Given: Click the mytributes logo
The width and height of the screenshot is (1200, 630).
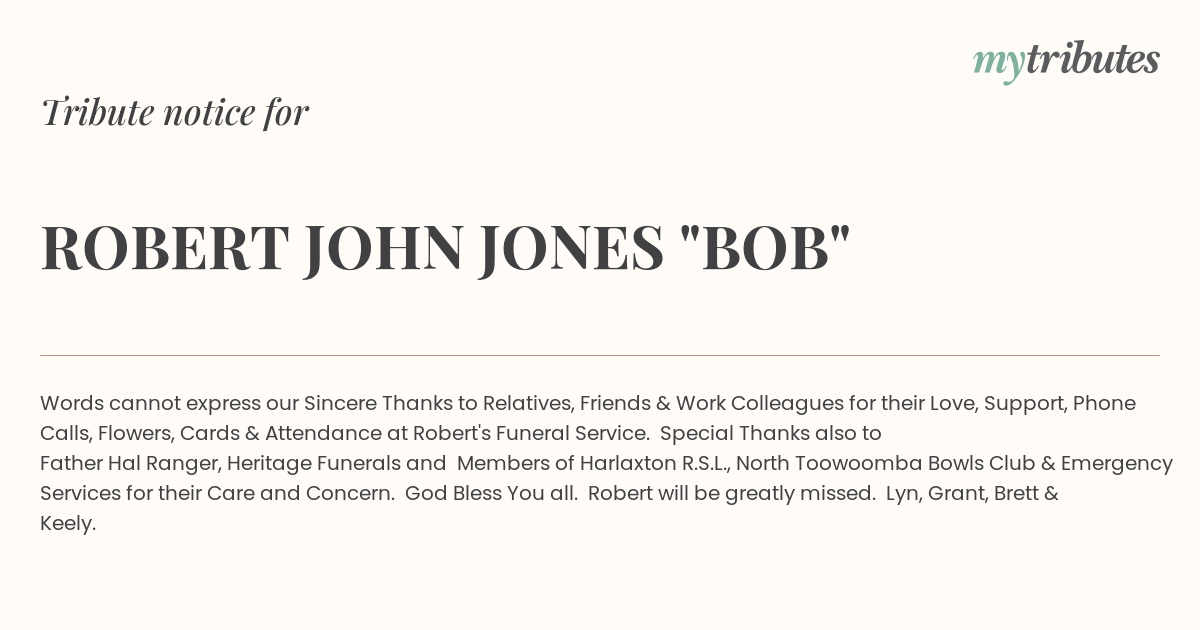Looking at the screenshot, I should [1066, 62].
